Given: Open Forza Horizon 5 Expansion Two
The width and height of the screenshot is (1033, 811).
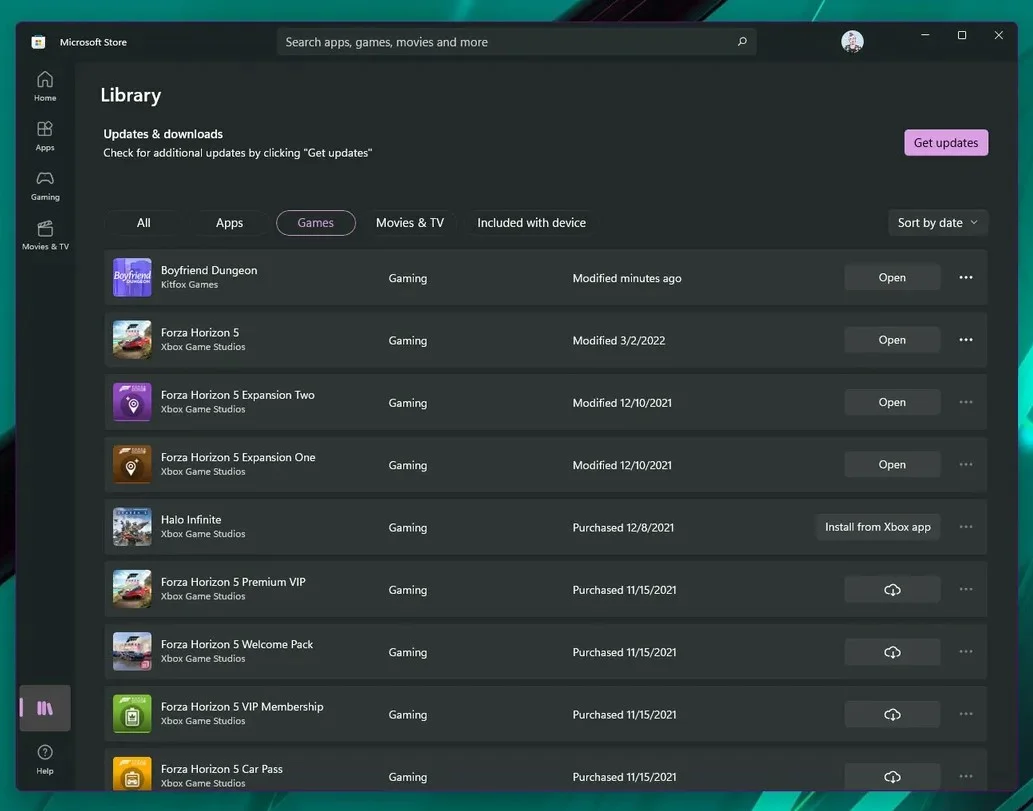Looking at the screenshot, I should coord(892,402).
